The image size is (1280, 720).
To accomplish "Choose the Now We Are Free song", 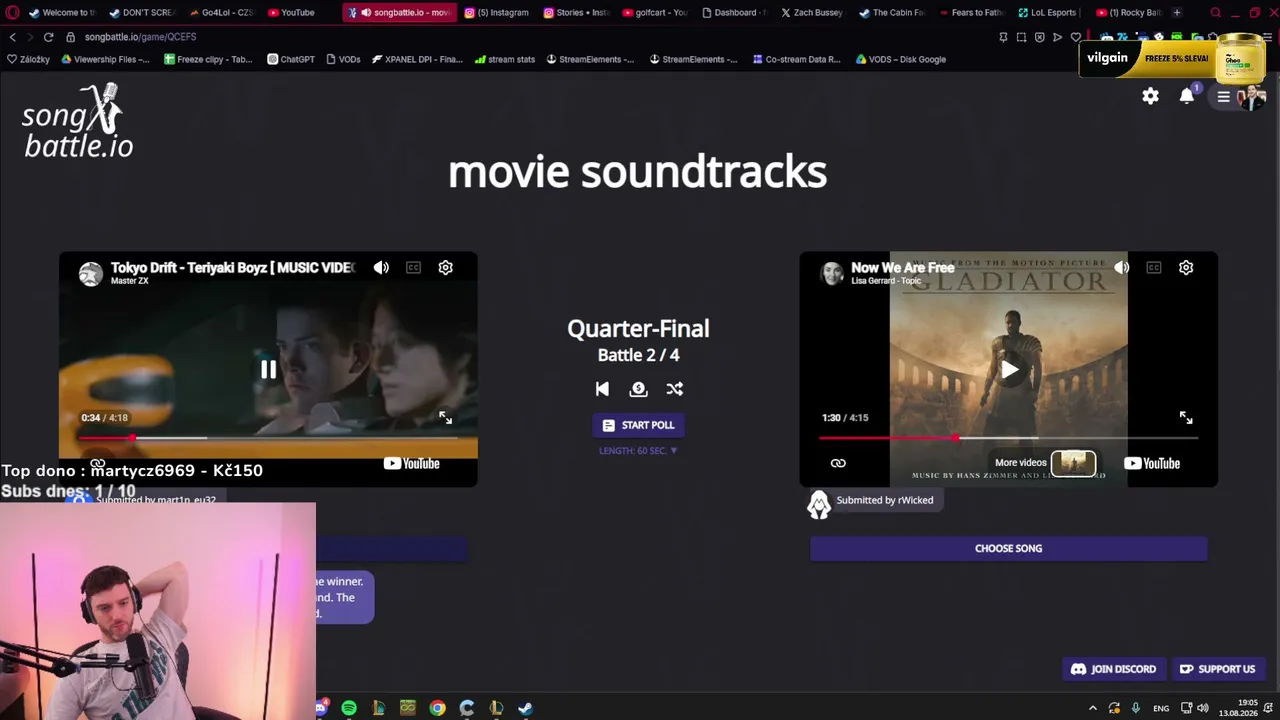I will point(1008,549).
